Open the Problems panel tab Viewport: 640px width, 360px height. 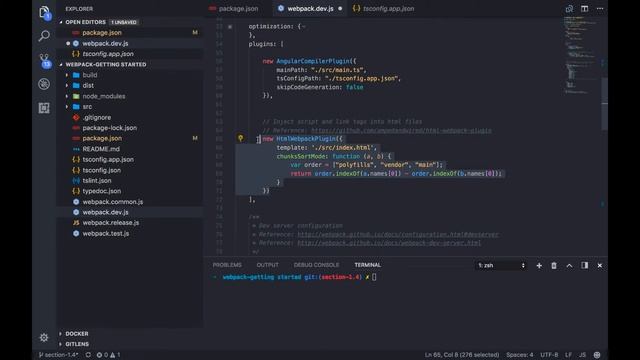click(227, 265)
